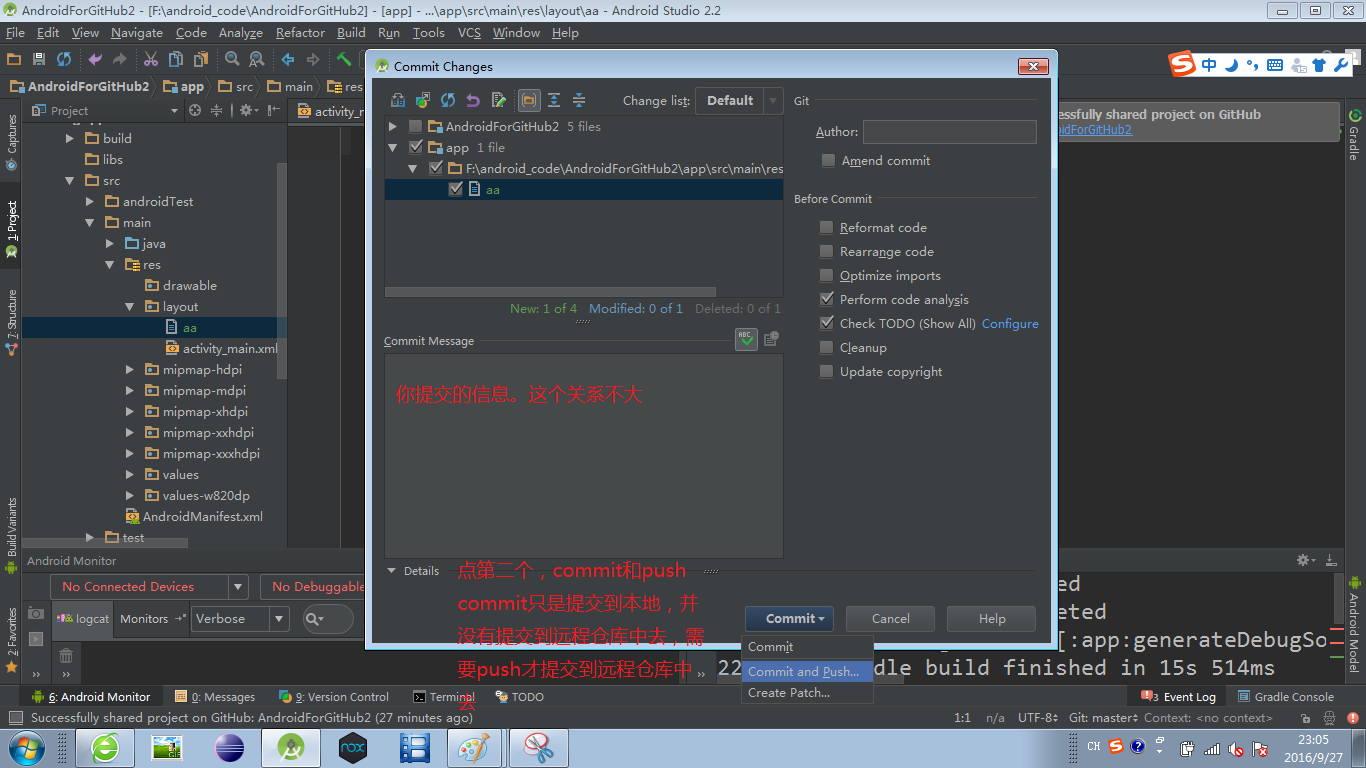Switch to the Terminal tool tab

pos(444,697)
